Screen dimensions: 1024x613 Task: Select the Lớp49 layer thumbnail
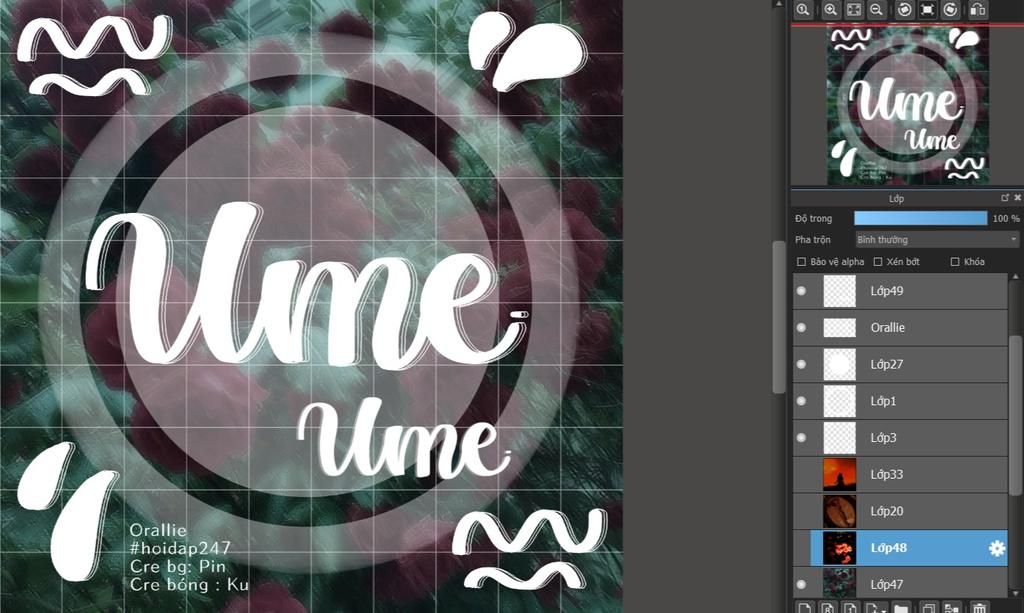coord(839,291)
